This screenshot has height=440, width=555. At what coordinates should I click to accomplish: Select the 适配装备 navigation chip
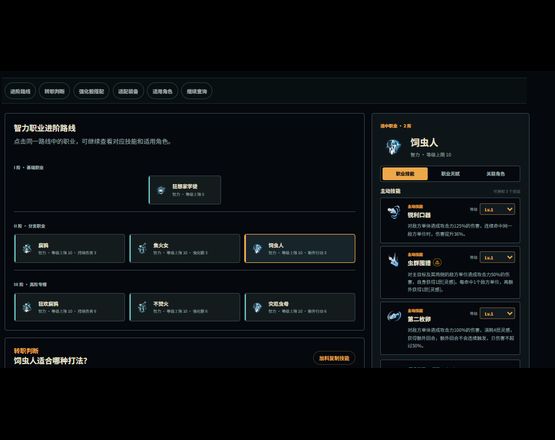click(x=128, y=91)
